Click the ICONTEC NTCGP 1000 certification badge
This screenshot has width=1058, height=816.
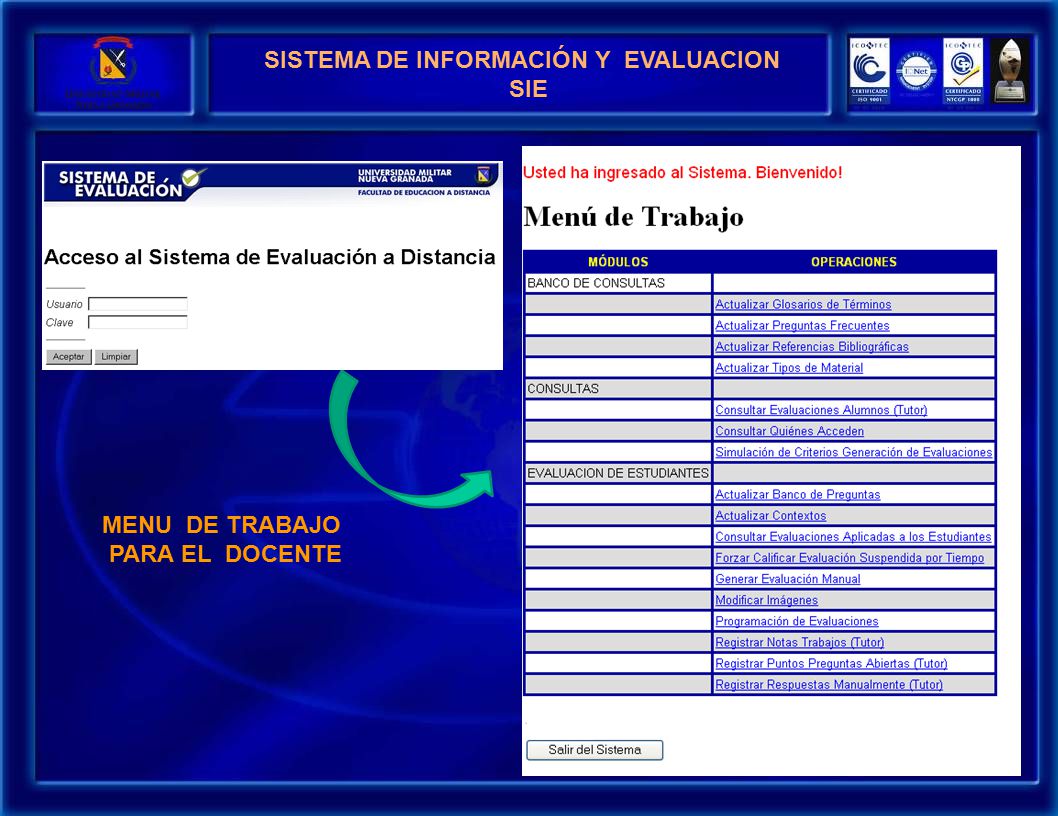(962, 71)
